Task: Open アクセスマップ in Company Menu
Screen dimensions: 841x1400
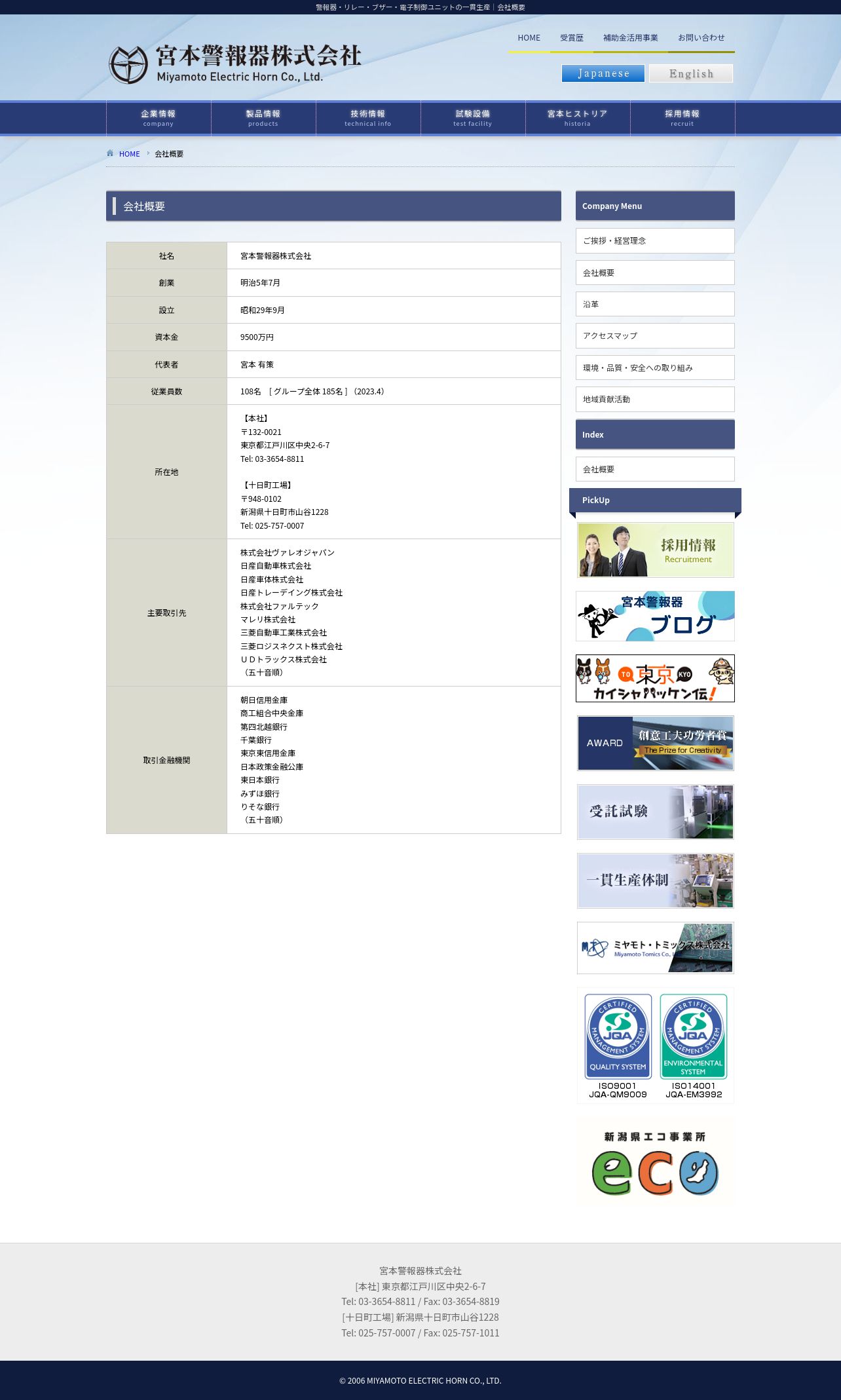Action: (655, 335)
